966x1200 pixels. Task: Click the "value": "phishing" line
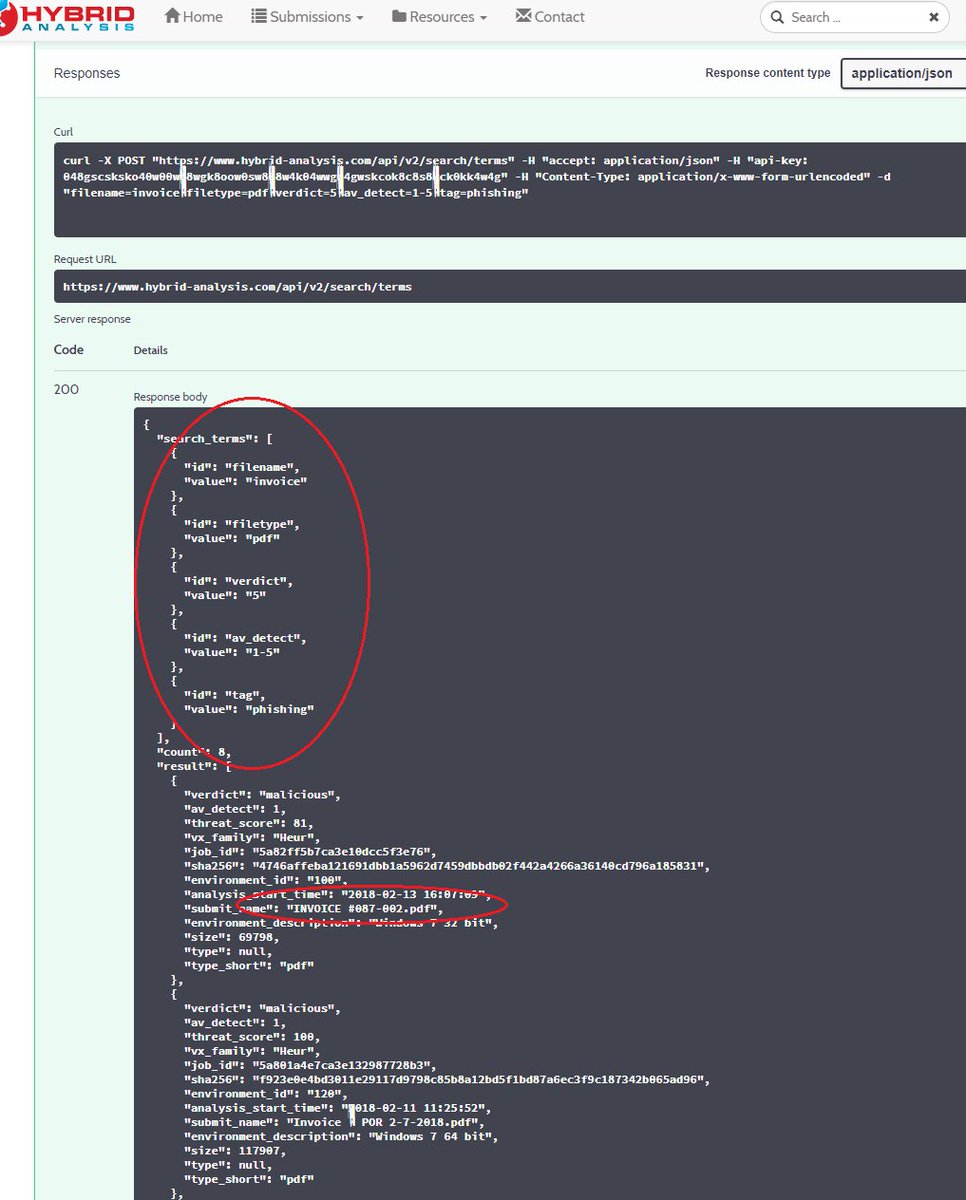tap(249, 710)
